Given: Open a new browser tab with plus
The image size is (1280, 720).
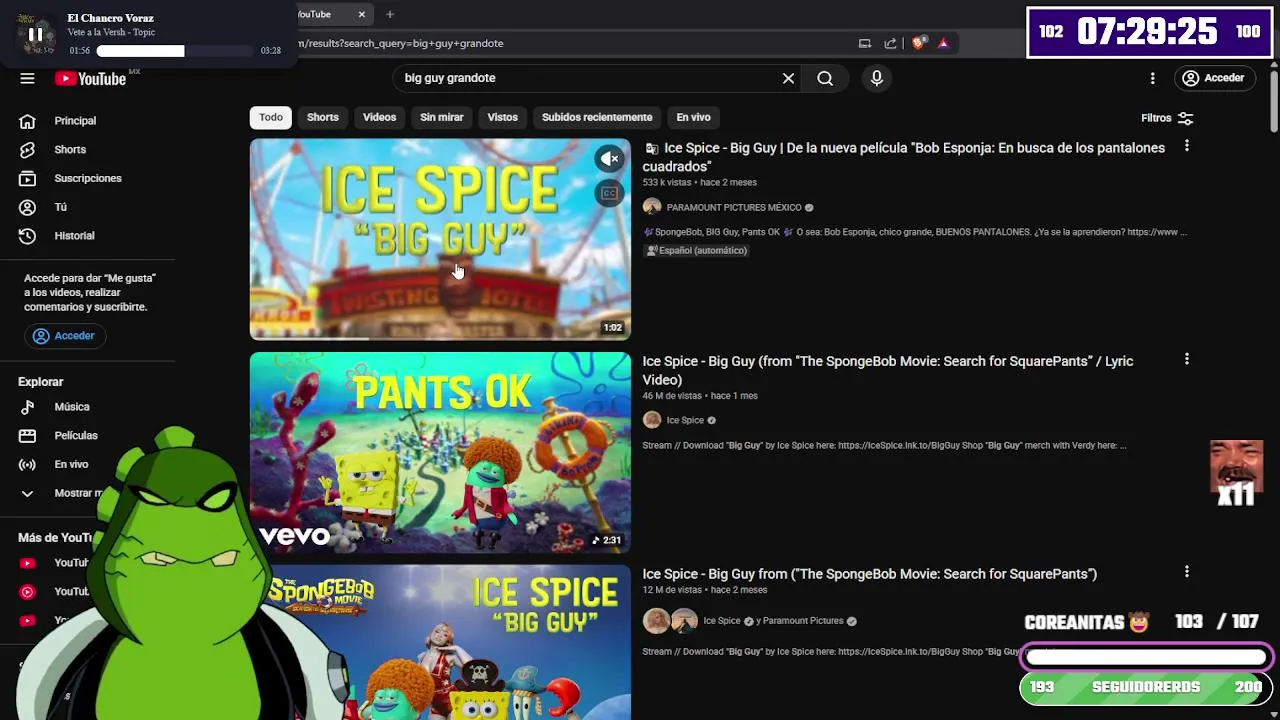Looking at the screenshot, I should click(x=390, y=14).
